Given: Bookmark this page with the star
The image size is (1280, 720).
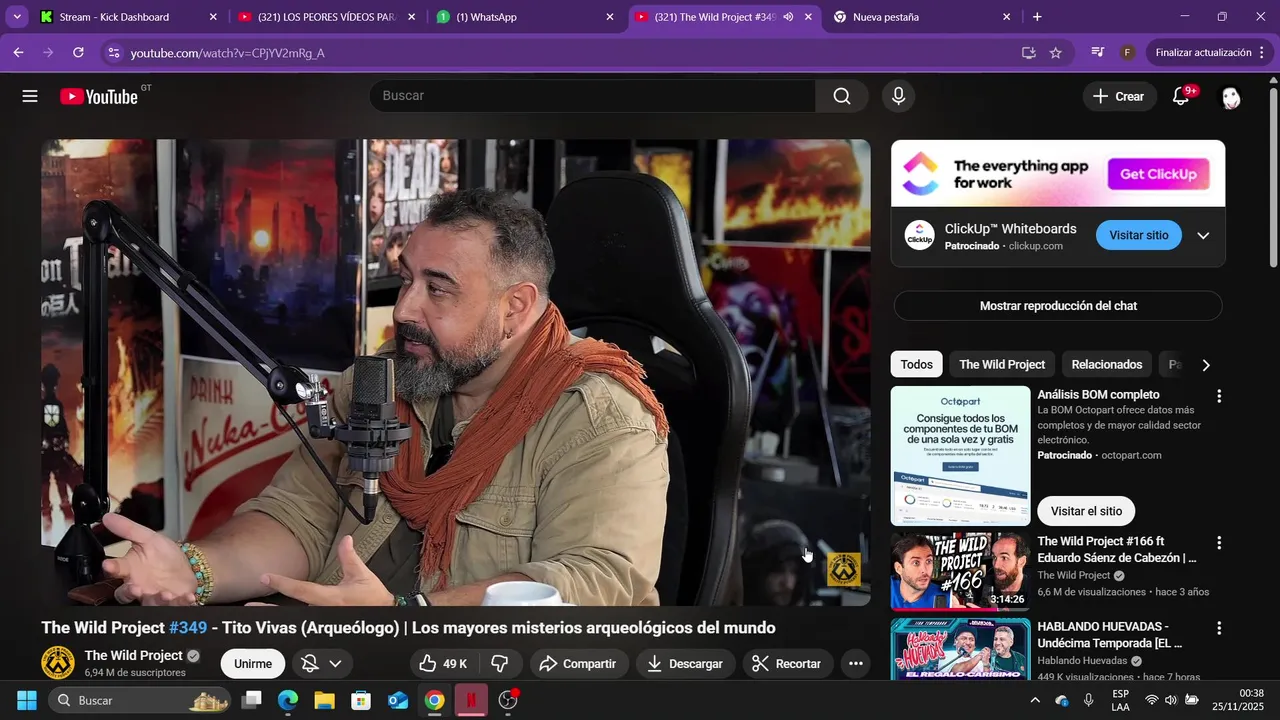Looking at the screenshot, I should [1056, 52].
